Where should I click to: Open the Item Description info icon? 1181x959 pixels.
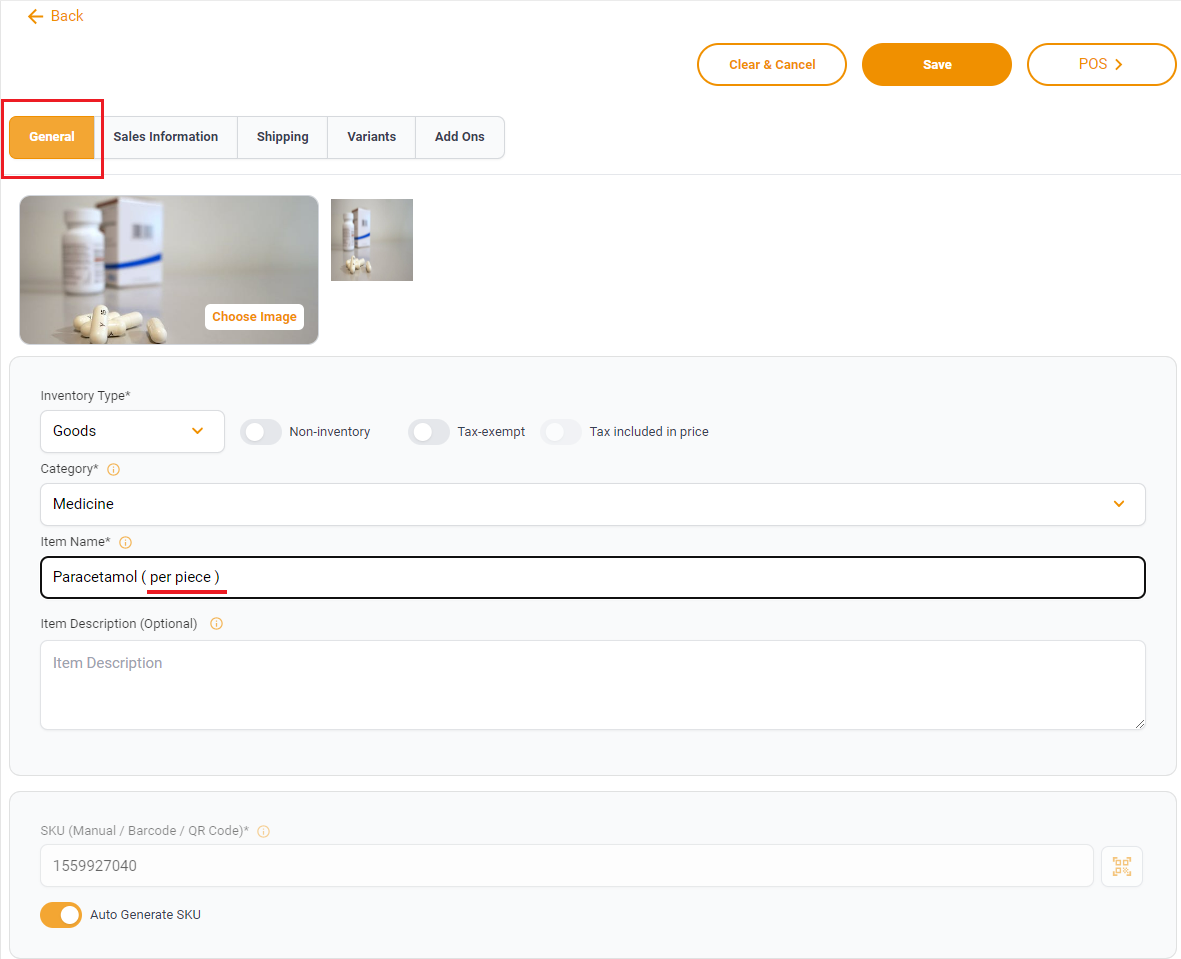(216, 624)
